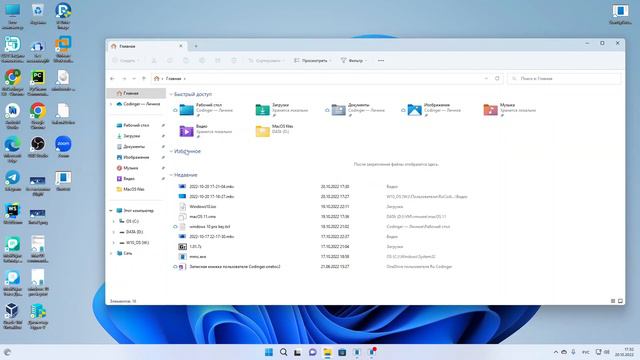
Task: Open the Фильтр dropdown
Action: [x=354, y=60]
